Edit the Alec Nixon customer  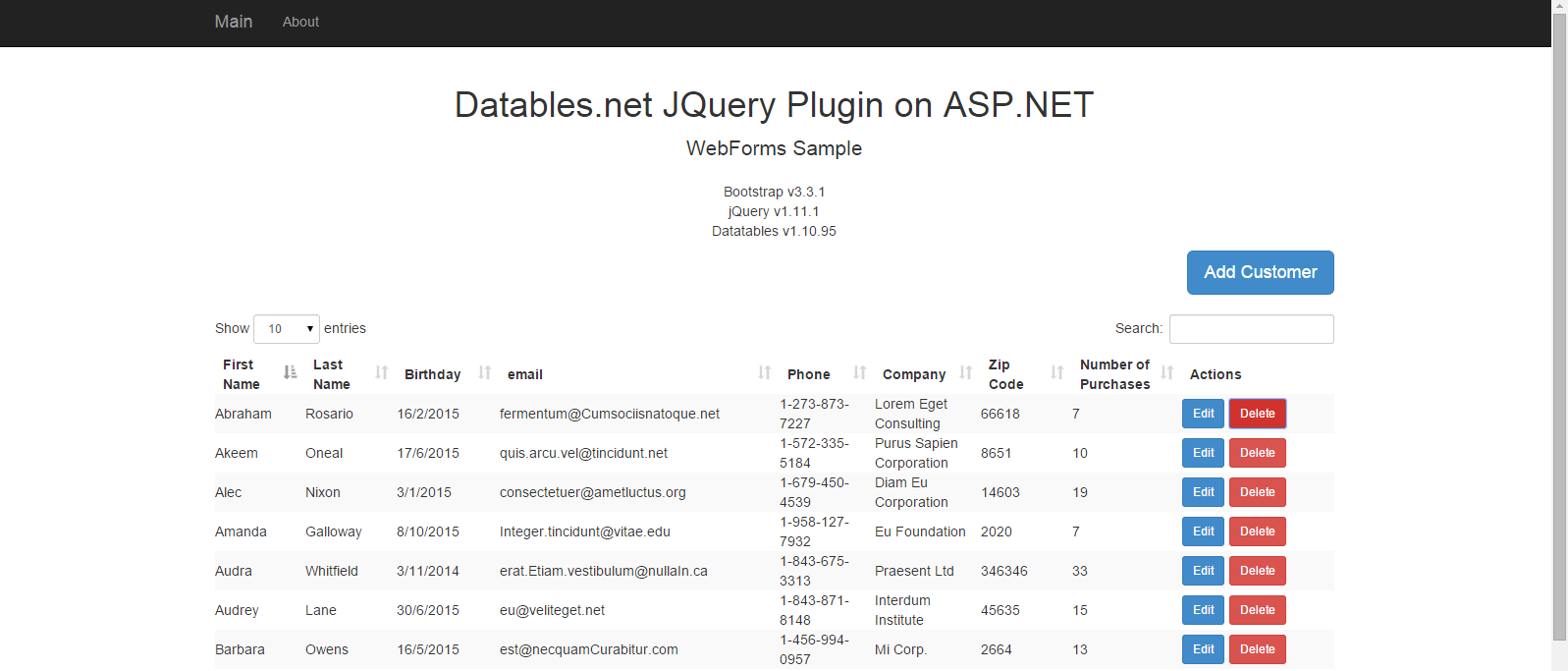tap(1203, 492)
